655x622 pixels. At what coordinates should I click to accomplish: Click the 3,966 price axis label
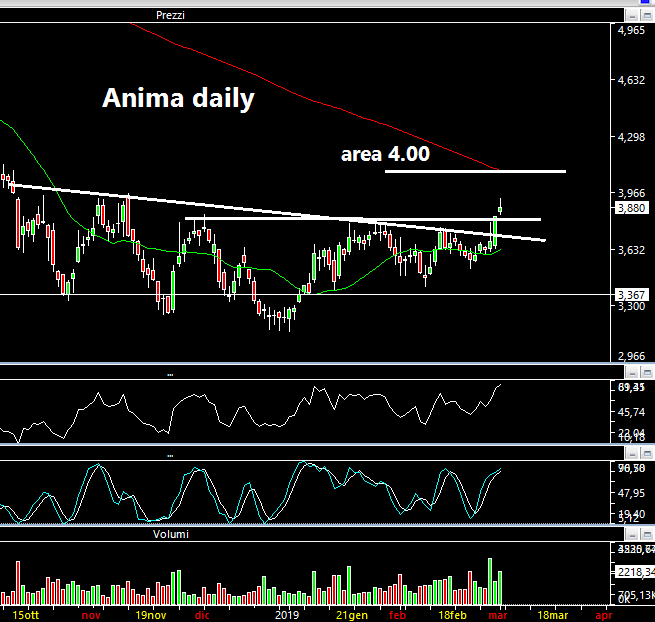[x=631, y=193]
